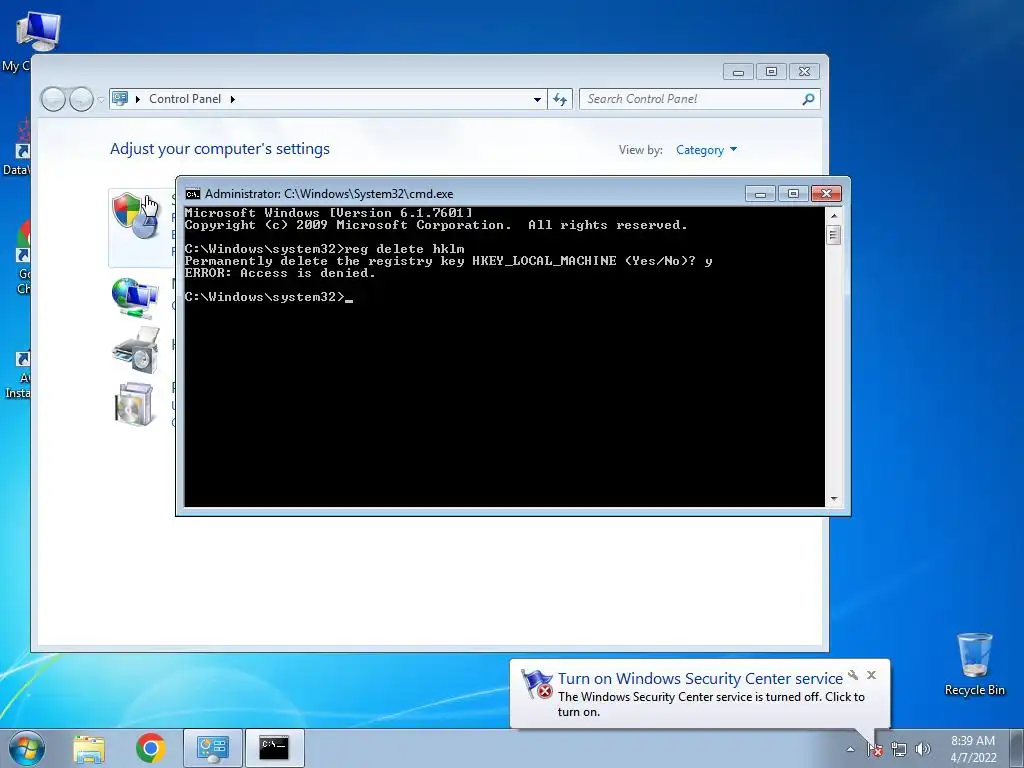This screenshot has height=768, width=1024.
Task: Click cmd window title bar icon
Action: click(x=193, y=194)
